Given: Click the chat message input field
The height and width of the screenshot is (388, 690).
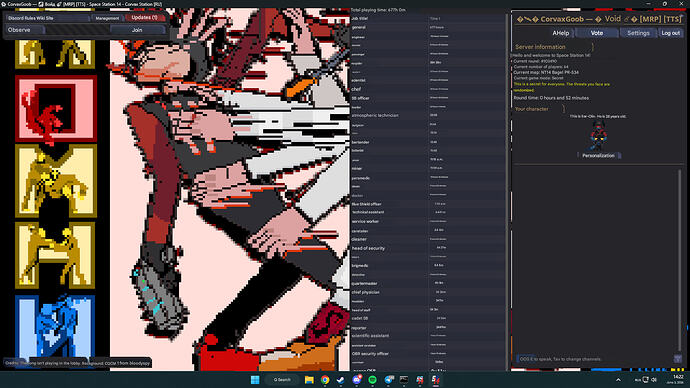Looking at the screenshot, I should [x=594, y=359].
